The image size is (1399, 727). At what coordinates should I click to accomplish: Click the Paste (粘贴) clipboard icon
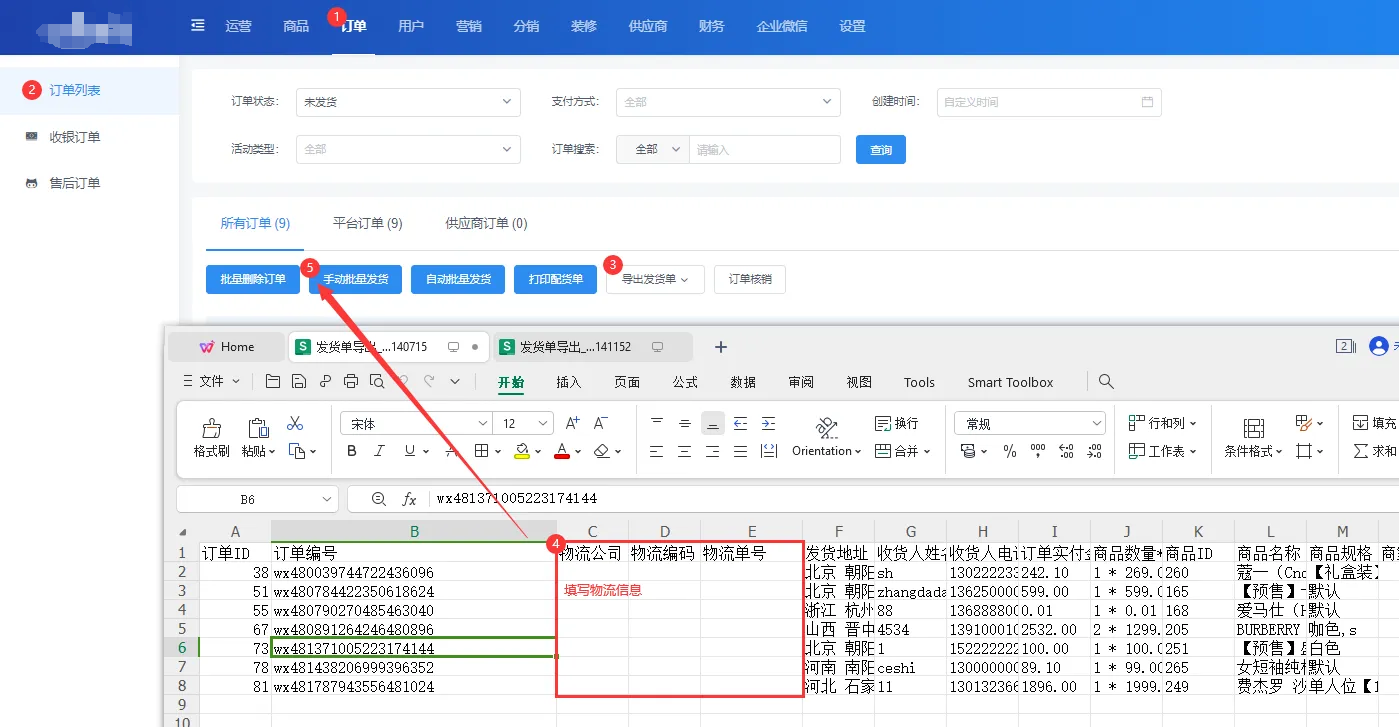[257, 428]
